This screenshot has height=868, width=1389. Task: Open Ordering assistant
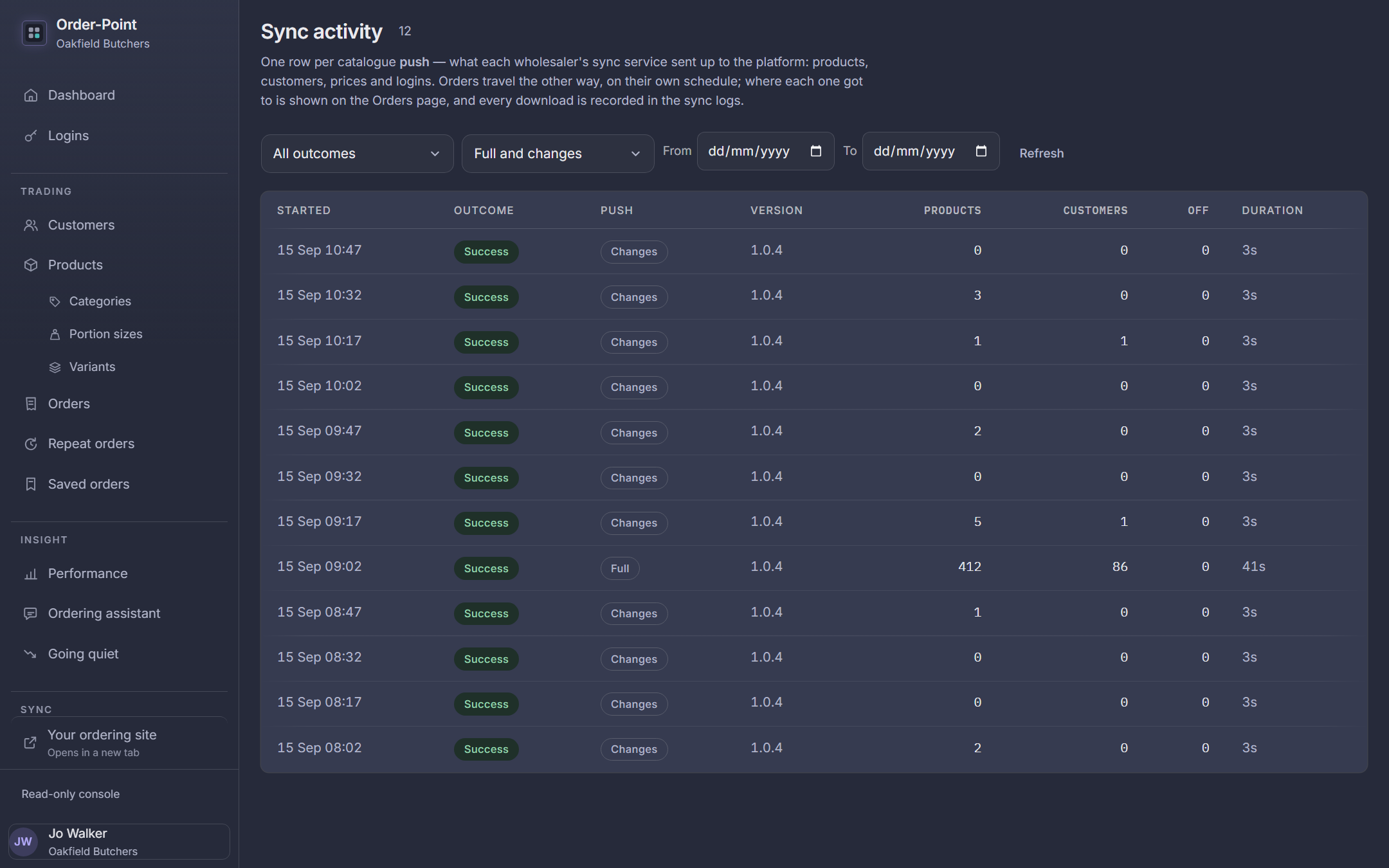(120, 613)
